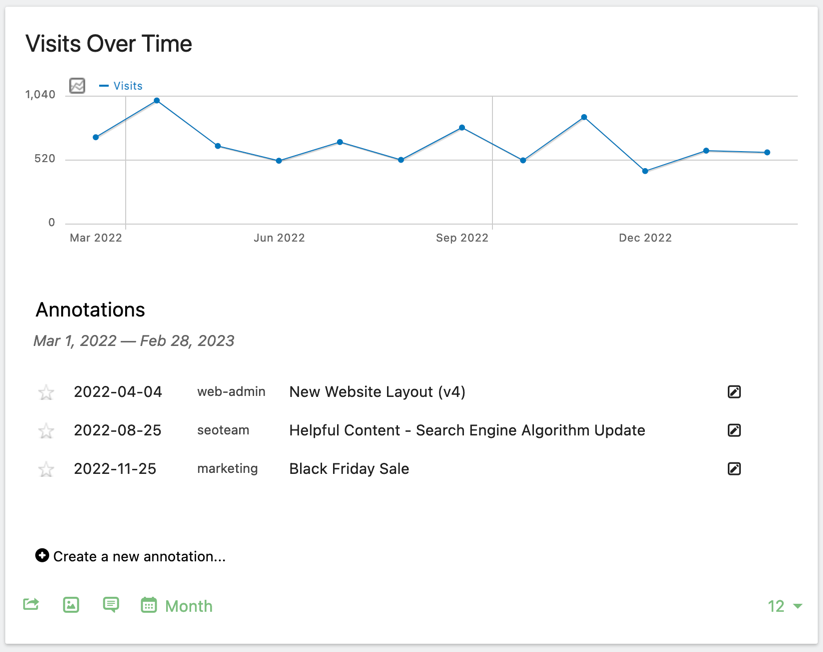This screenshot has height=652, width=823.
Task: Click the Sep 2022 data point
Action: pyautogui.click(x=462, y=128)
